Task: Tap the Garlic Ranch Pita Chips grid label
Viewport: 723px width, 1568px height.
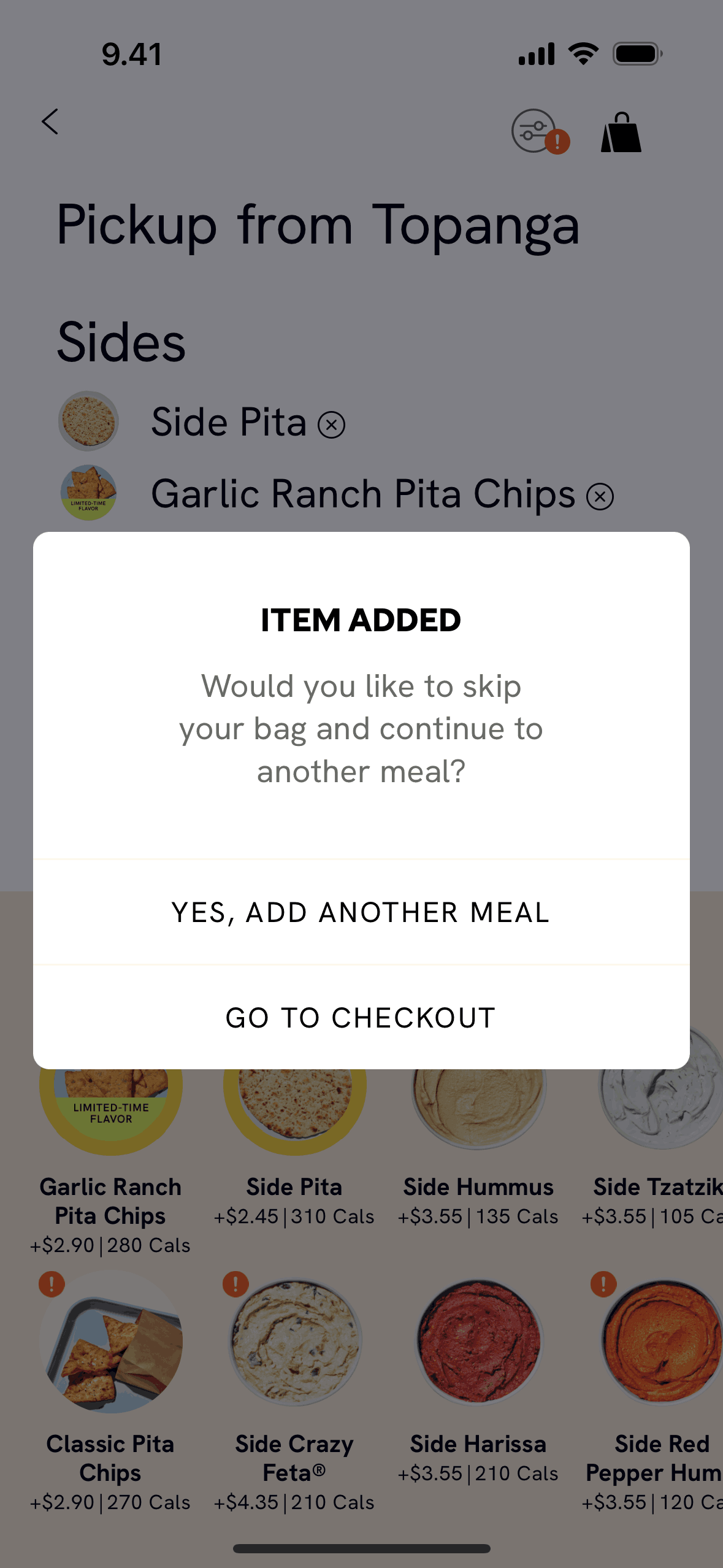Action: pos(111,1201)
